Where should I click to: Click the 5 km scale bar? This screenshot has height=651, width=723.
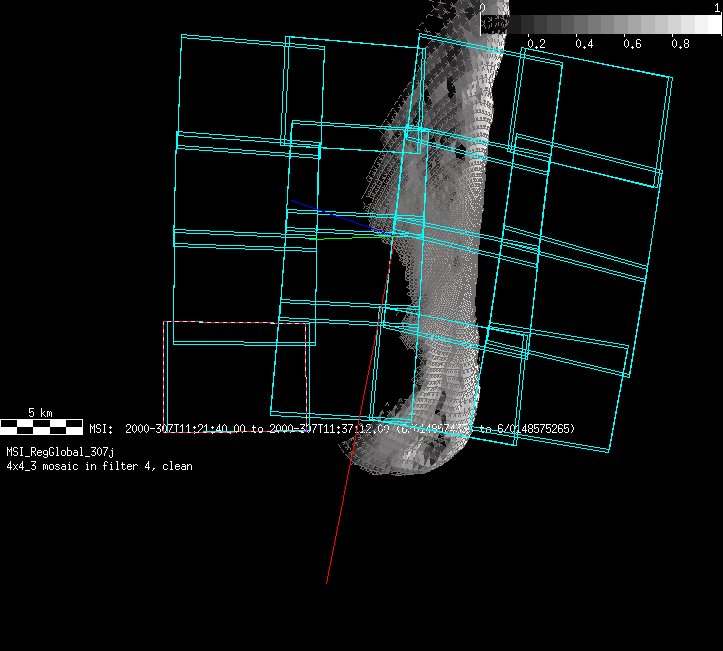click(41, 427)
